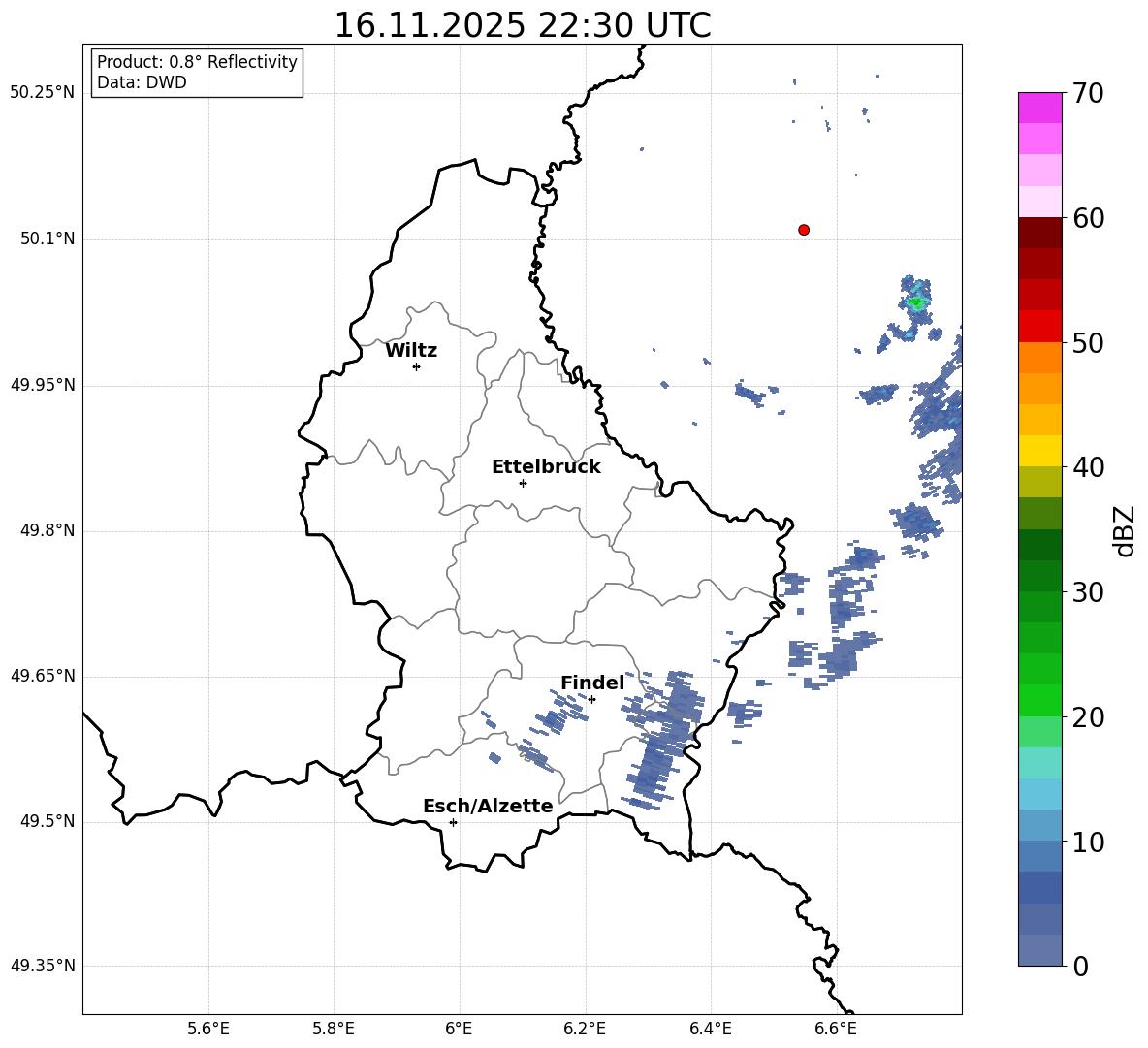
Task: Click the Ettelbruck station cross marker
Action: [x=523, y=483]
